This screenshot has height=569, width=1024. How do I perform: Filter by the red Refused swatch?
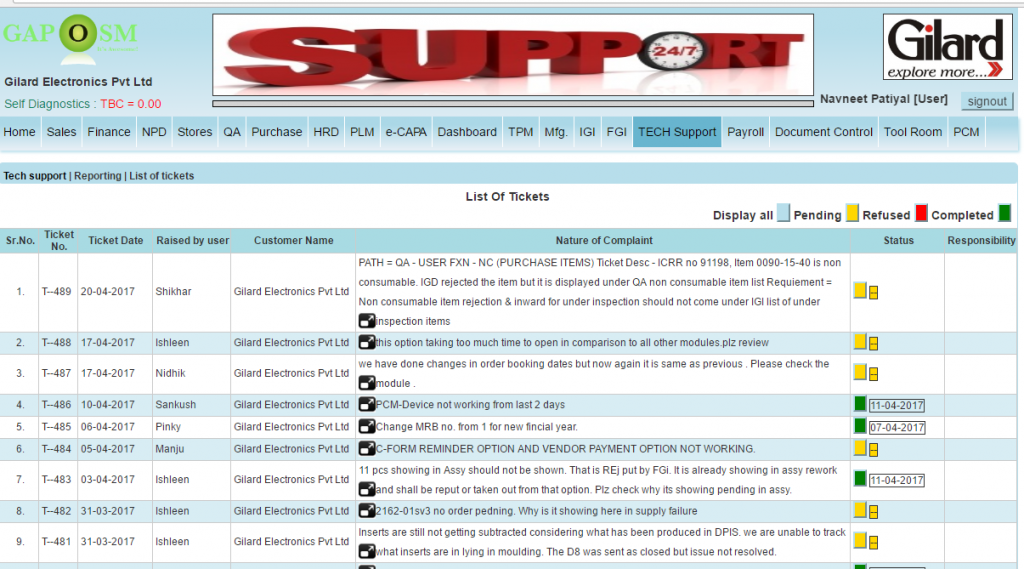coord(921,213)
